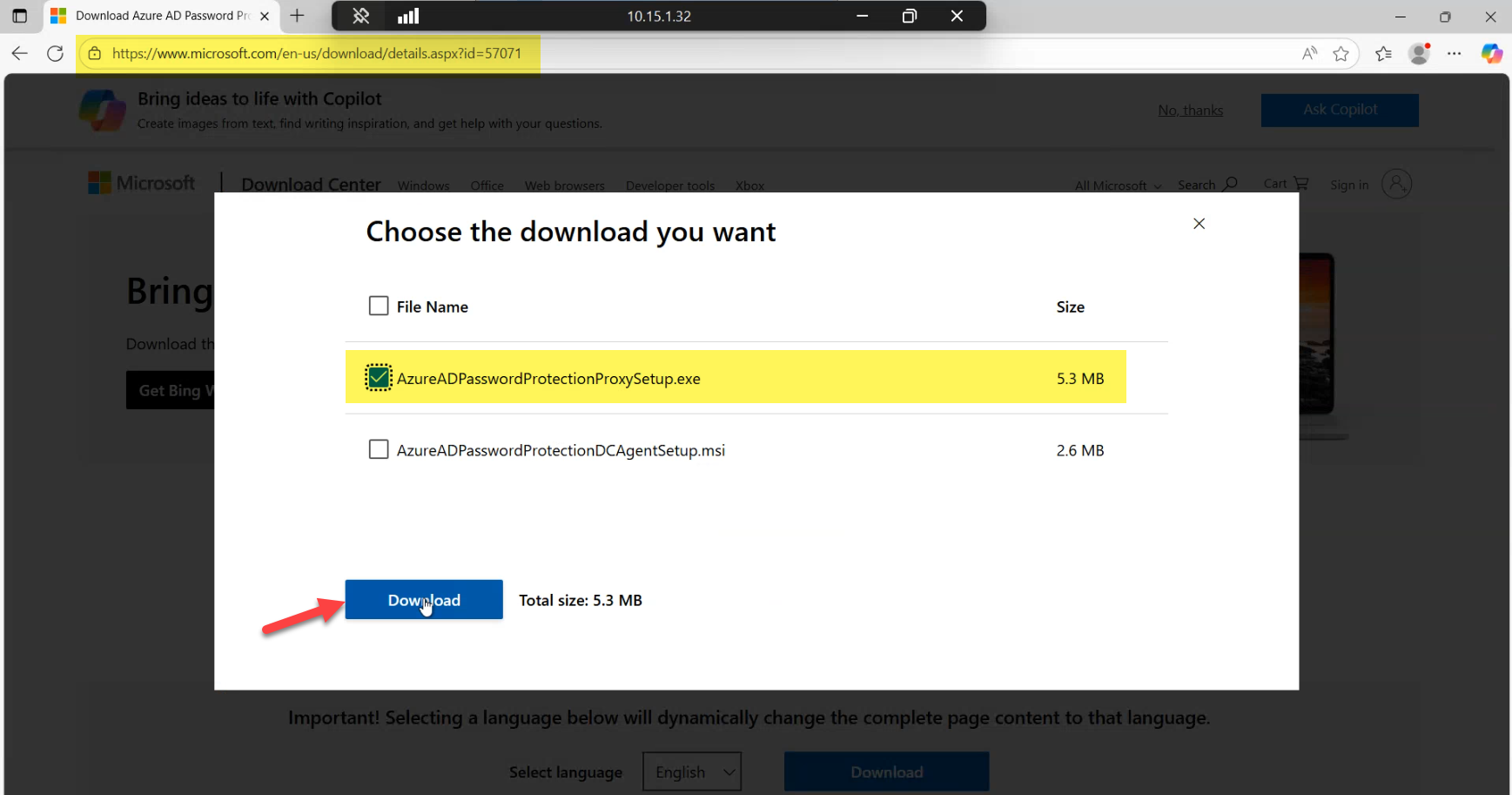Image resolution: width=1512 pixels, height=795 pixels.
Task: Select AzureADPasswordProtectionProxySetup.exe file name text
Action: coord(548,379)
